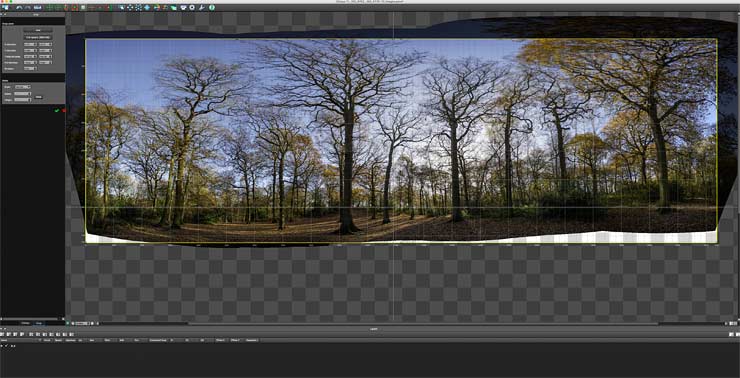
Task: Select the four-arrow move tool in toolbar
Action: tap(130, 8)
